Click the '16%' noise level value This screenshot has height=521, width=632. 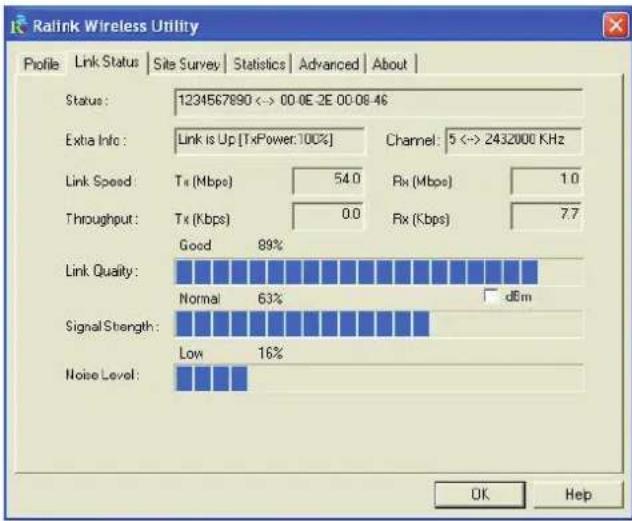pos(270,353)
